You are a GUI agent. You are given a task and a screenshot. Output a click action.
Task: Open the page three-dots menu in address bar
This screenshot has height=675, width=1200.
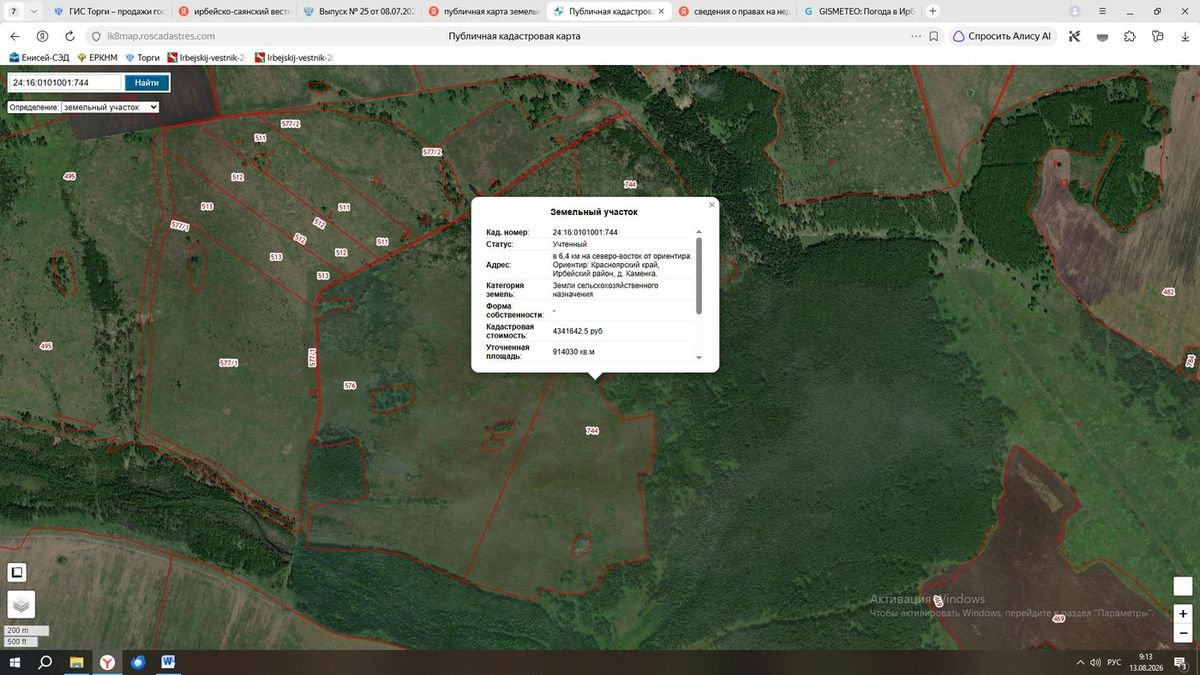tap(916, 36)
